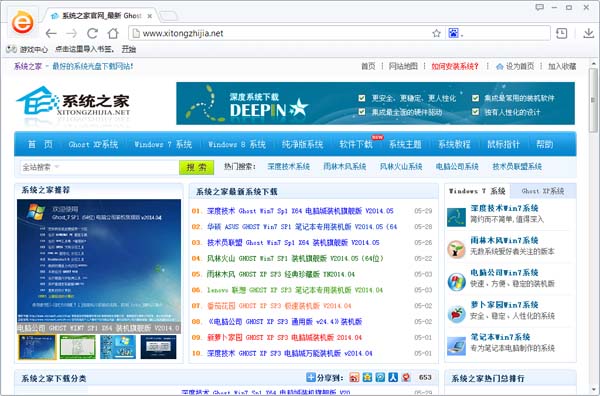Open the browsing history clock icon

click(561, 33)
